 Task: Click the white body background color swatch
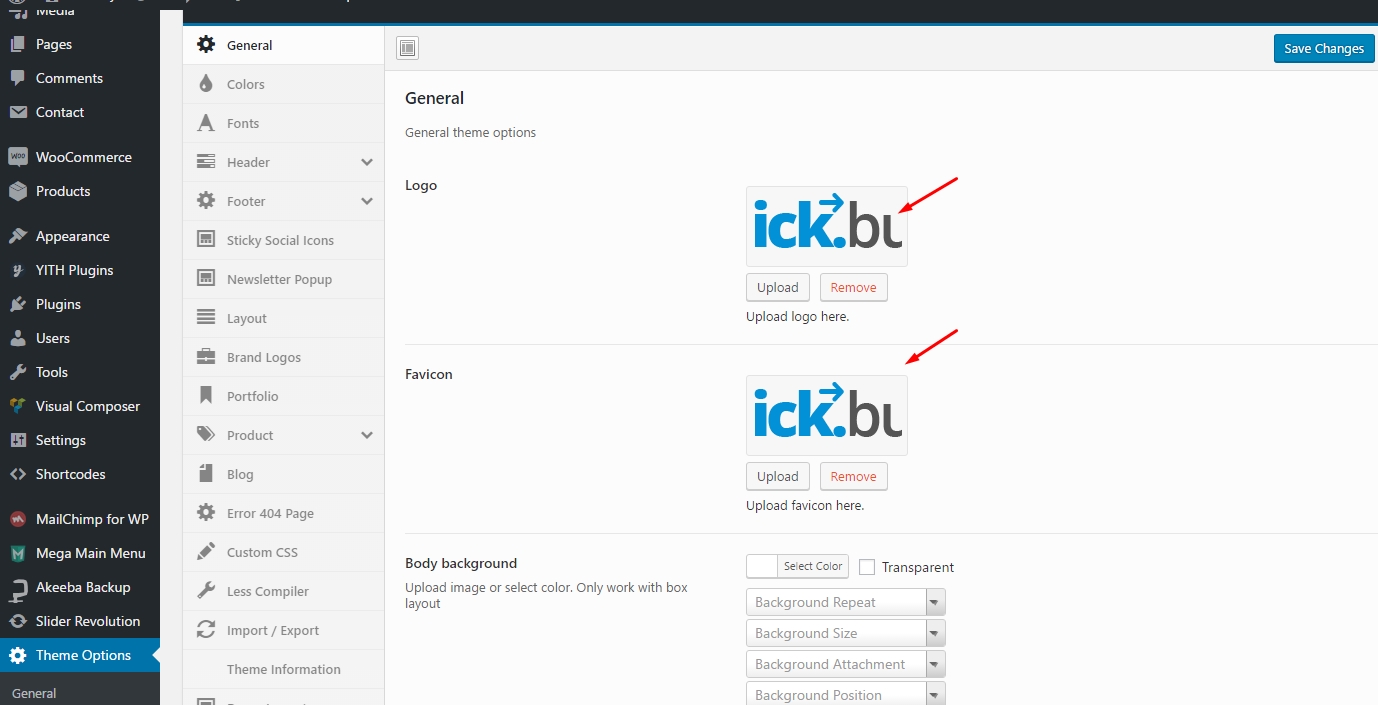click(x=762, y=566)
